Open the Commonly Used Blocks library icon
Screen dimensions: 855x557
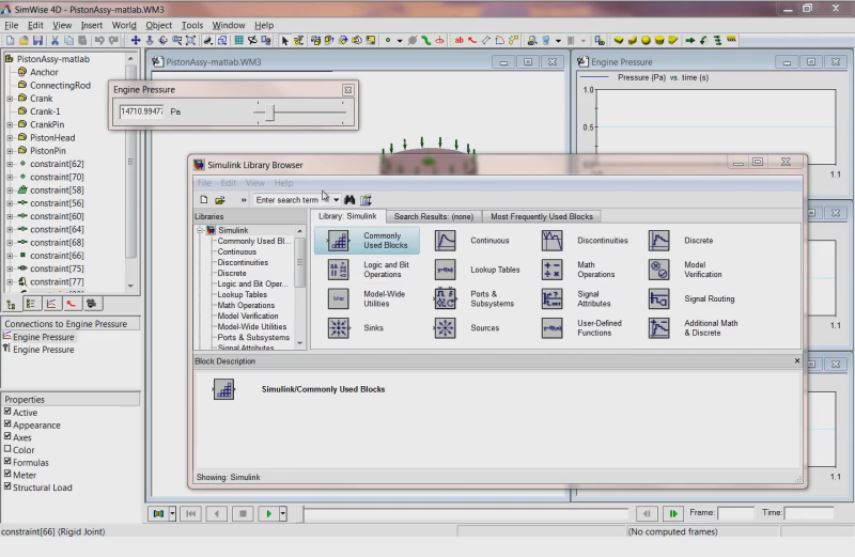339,241
